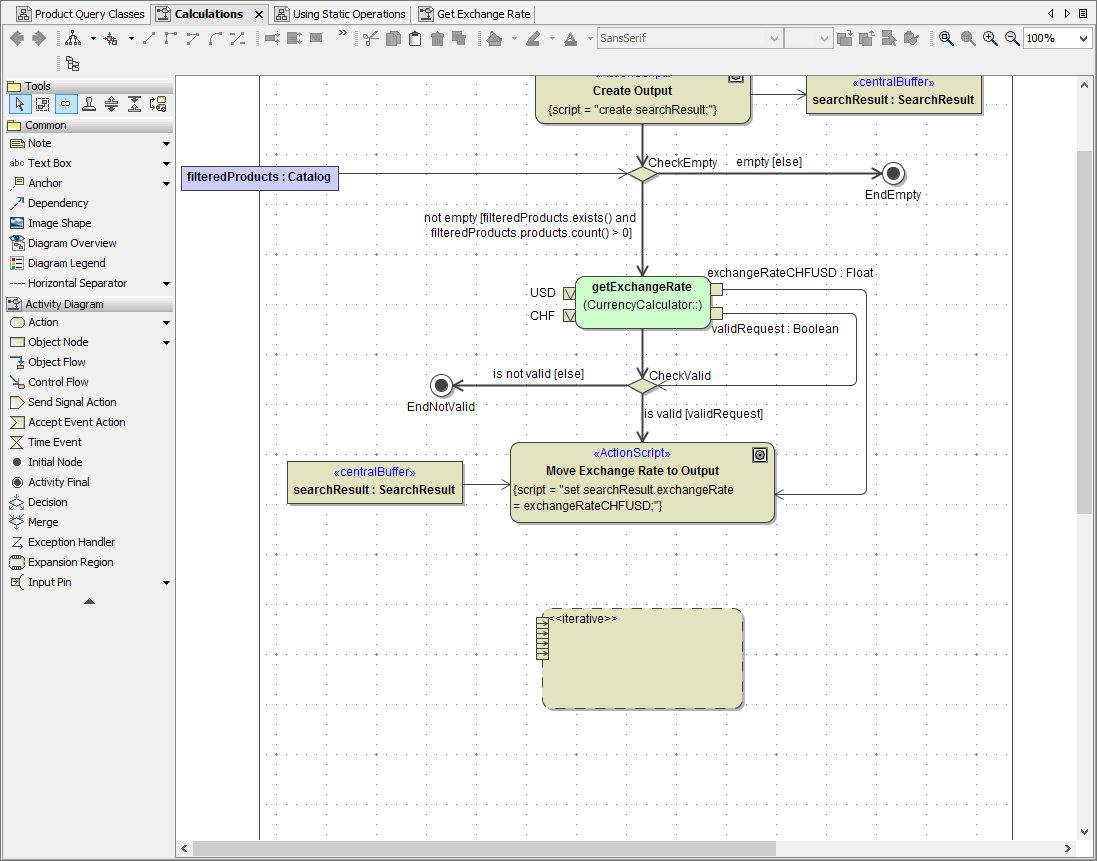Click the text color icon in toolbar
Viewport: 1097px width, 861px height.
[x=571, y=38]
